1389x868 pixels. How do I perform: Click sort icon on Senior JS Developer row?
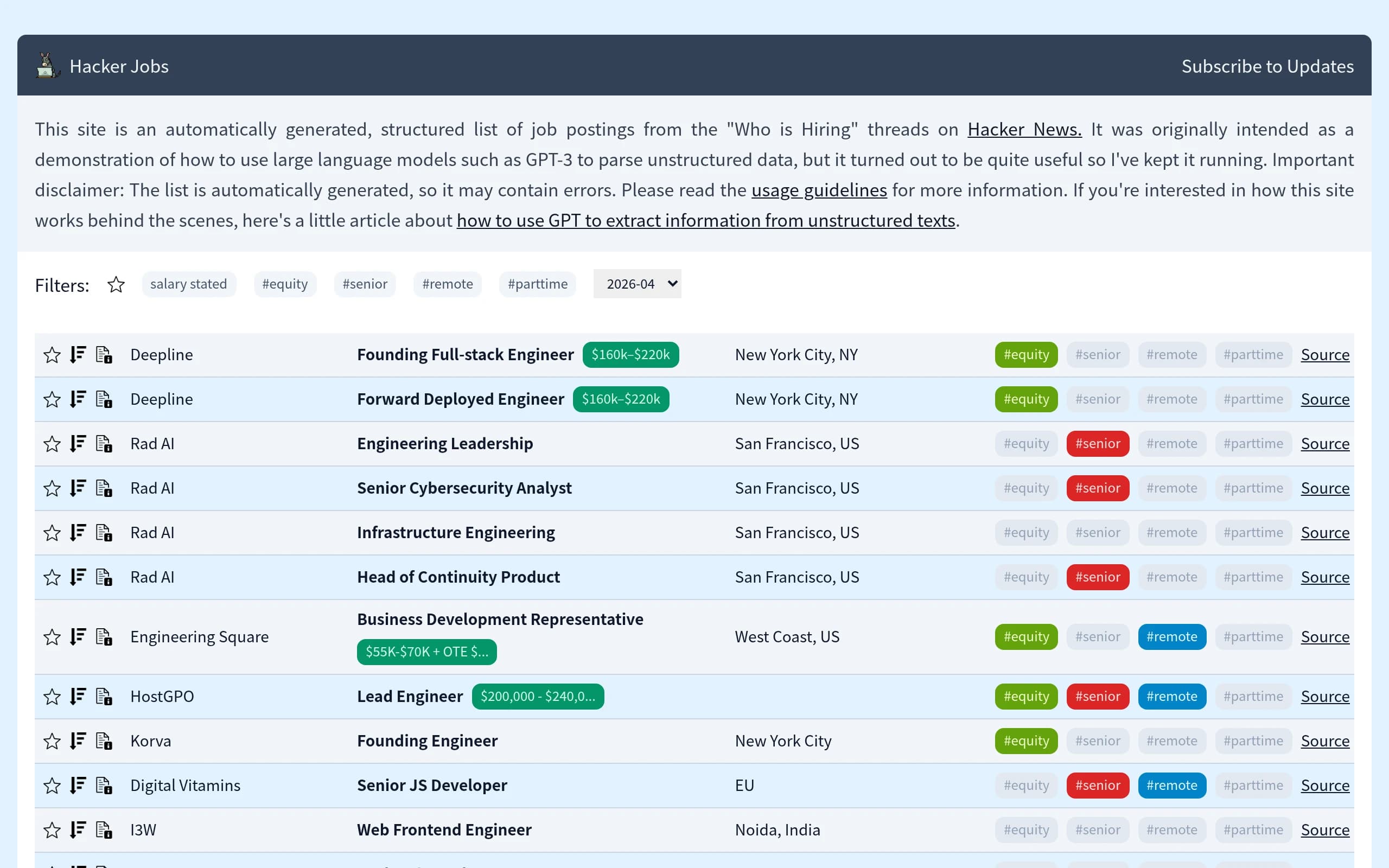78,786
